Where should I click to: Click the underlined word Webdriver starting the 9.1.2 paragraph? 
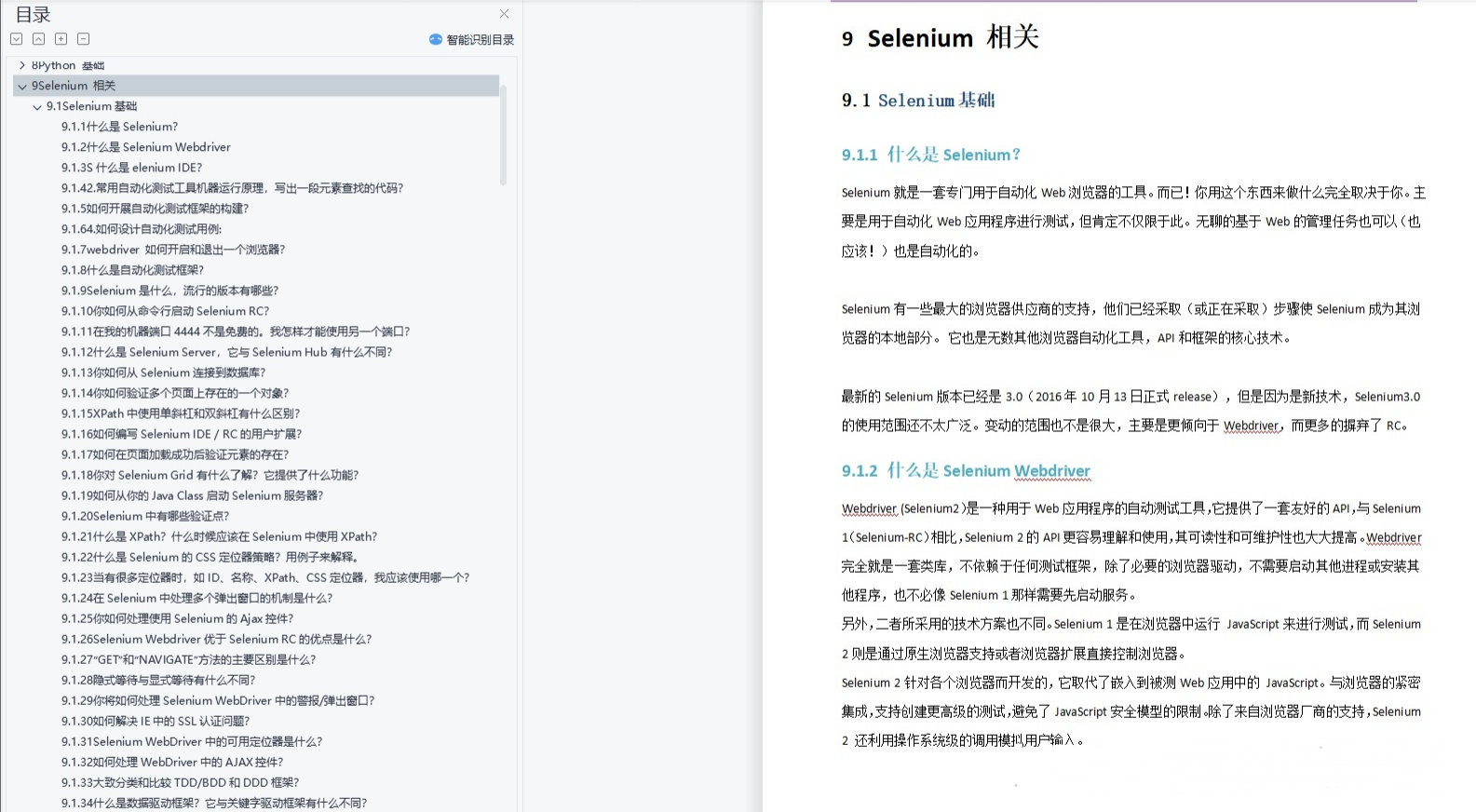click(x=869, y=508)
